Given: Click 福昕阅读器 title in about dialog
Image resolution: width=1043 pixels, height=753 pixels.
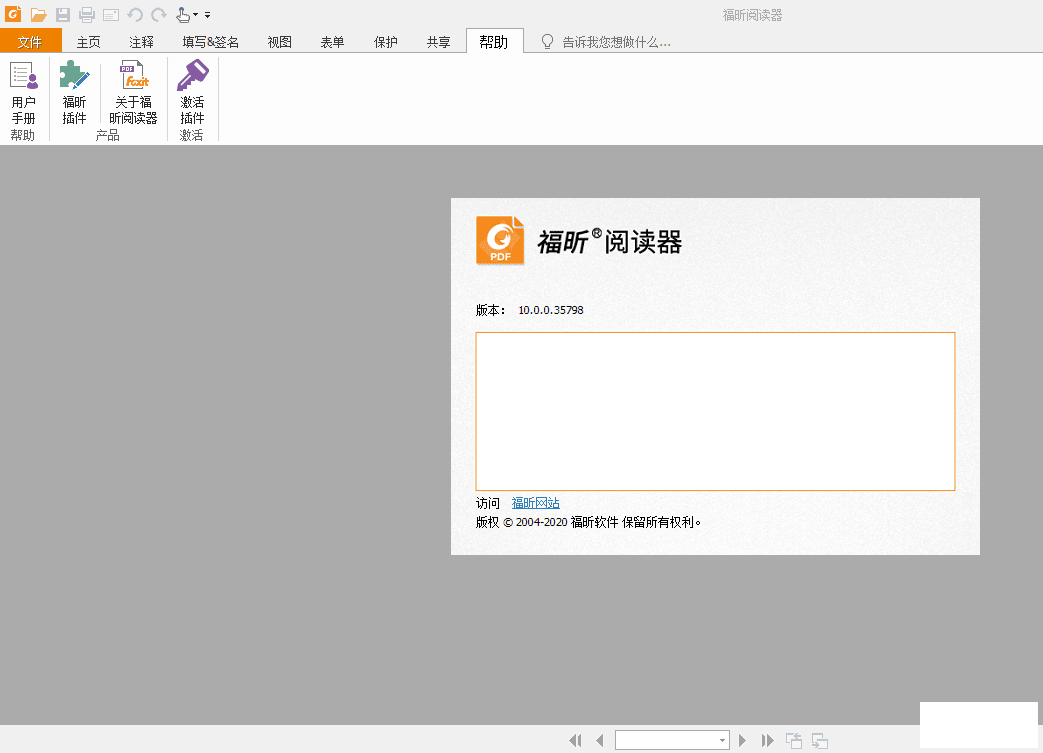Looking at the screenshot, I should click(x=610, y=241).
